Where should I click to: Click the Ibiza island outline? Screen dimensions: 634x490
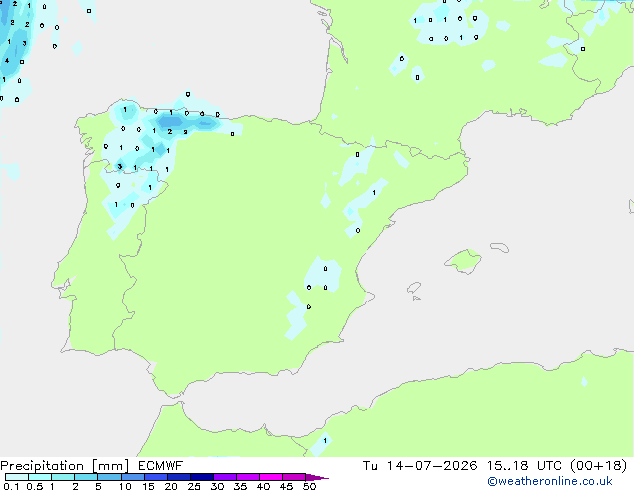414,288
